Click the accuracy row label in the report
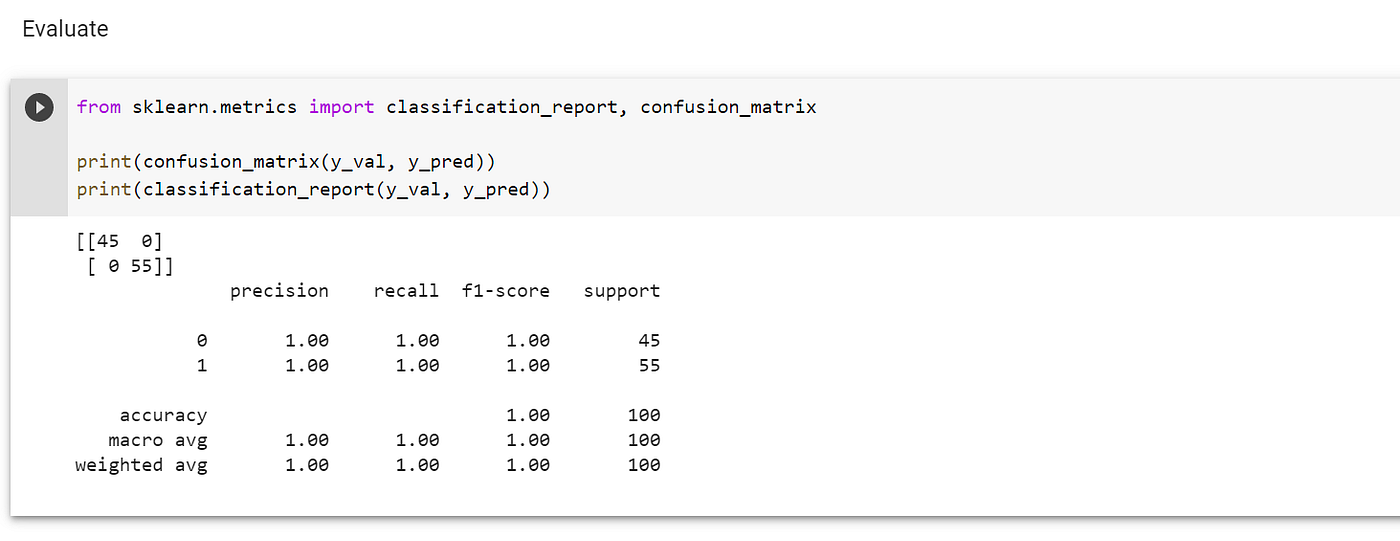This screenshot has height=541, width=1400. tap(163, 415)
